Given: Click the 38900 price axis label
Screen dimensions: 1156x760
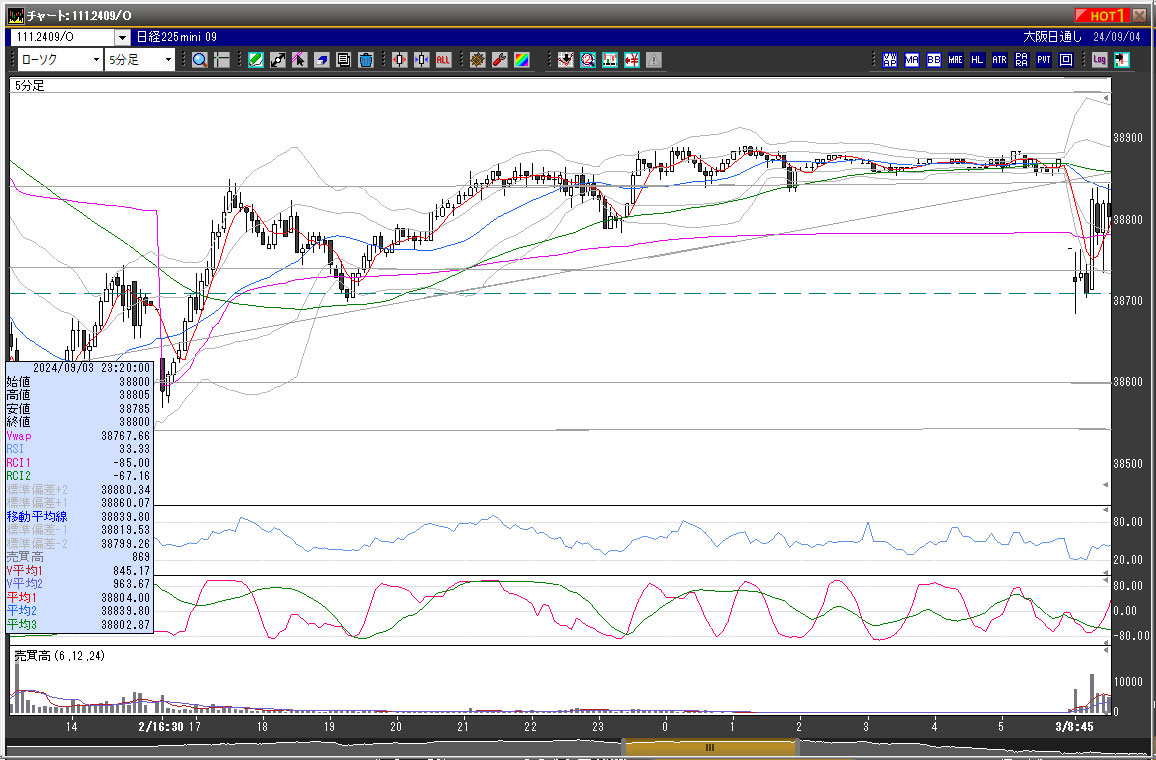Looking at the screenshot, I should coord(1127,138).
